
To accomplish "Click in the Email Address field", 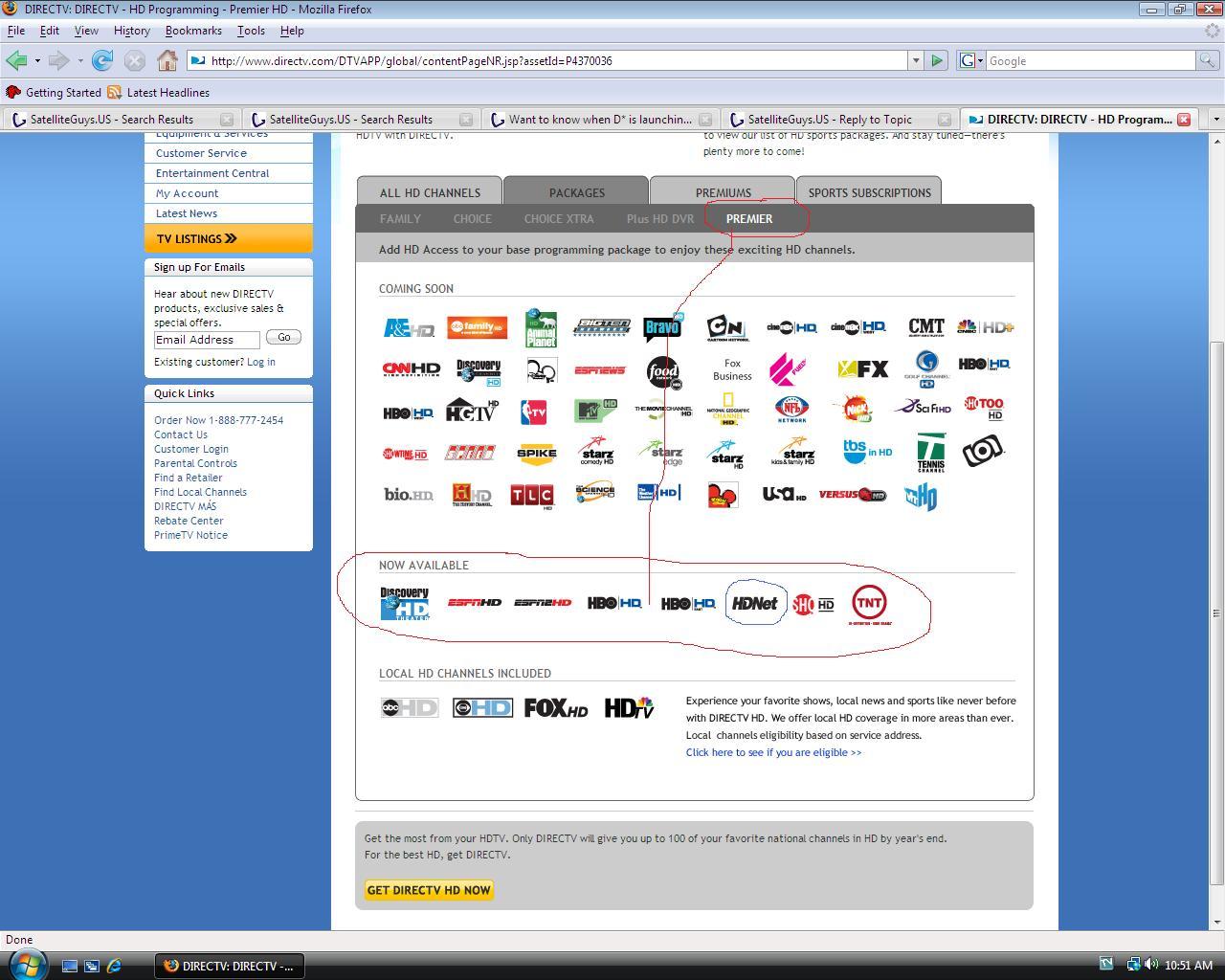I will (x=207, y=340).
